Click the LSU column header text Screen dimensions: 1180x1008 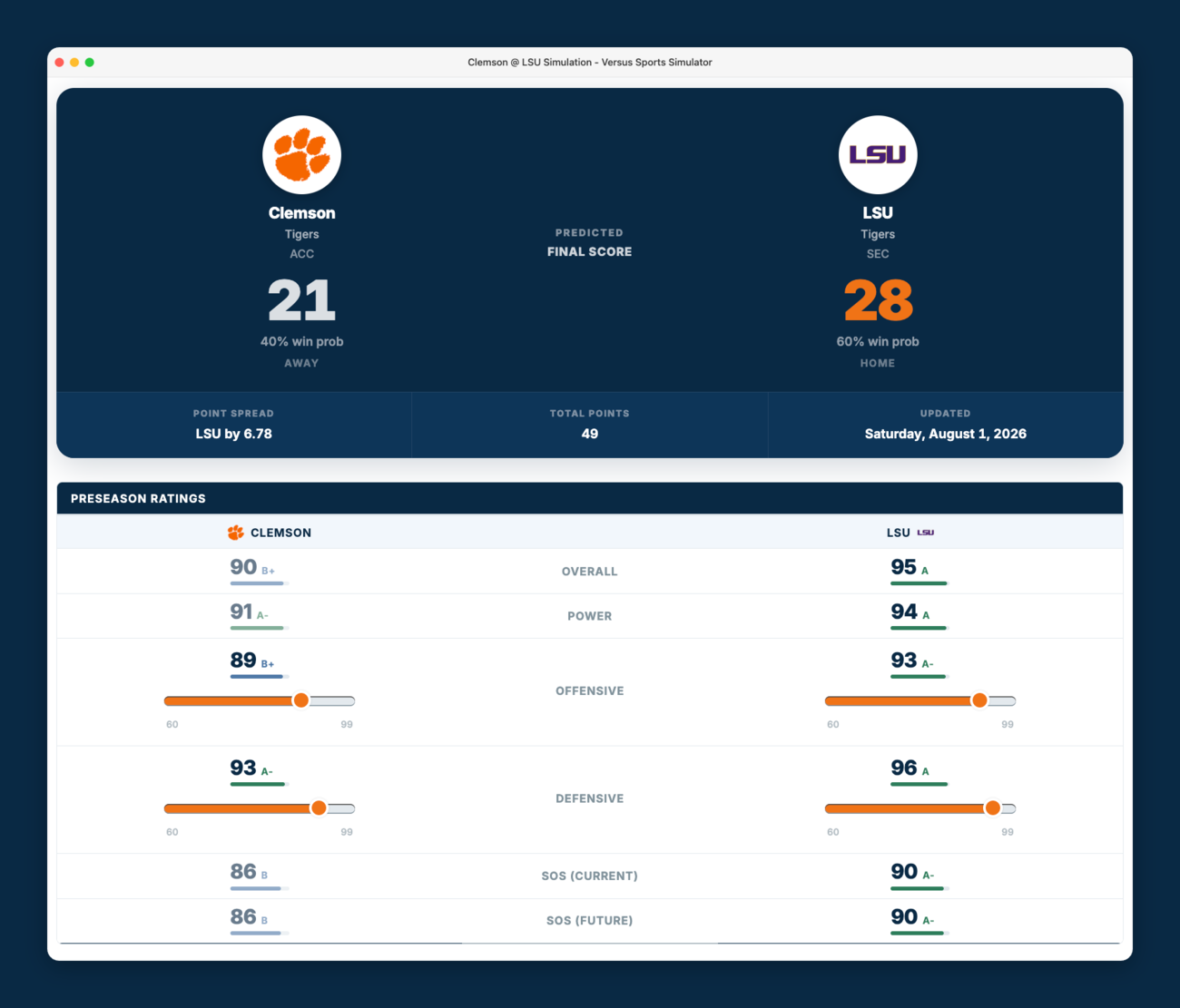(899, 533)
